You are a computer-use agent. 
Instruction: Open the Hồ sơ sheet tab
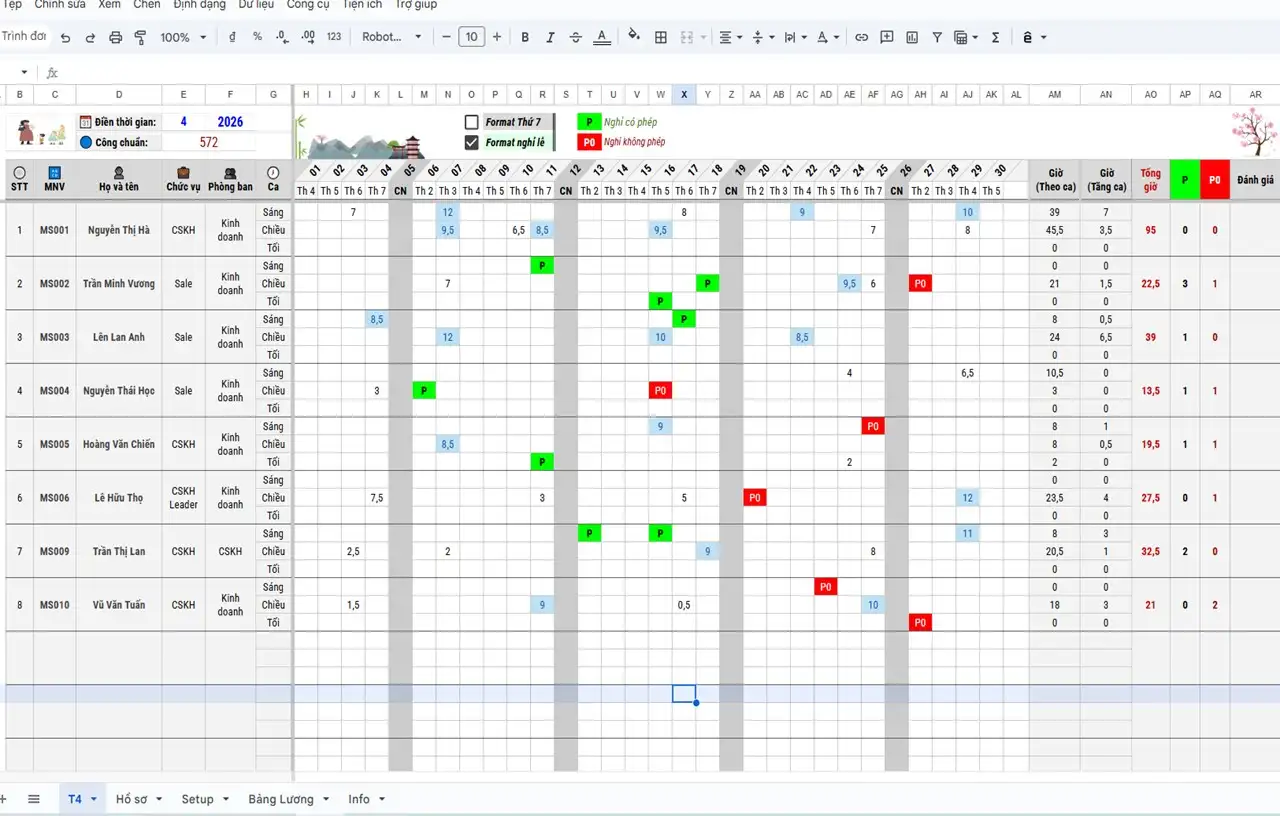131,799
